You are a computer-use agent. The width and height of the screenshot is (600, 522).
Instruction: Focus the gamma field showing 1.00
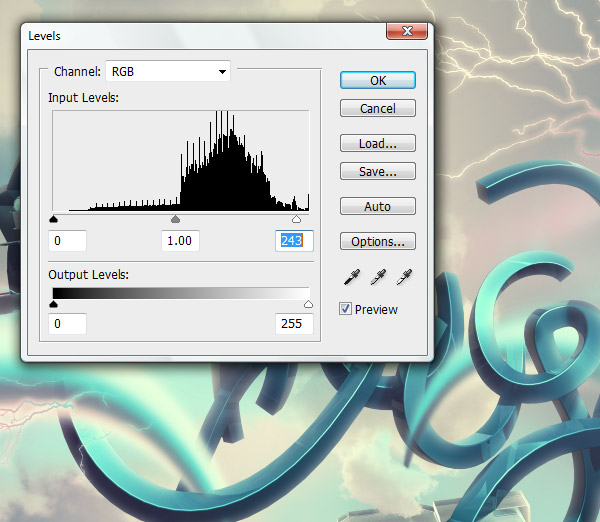[180, 241]
